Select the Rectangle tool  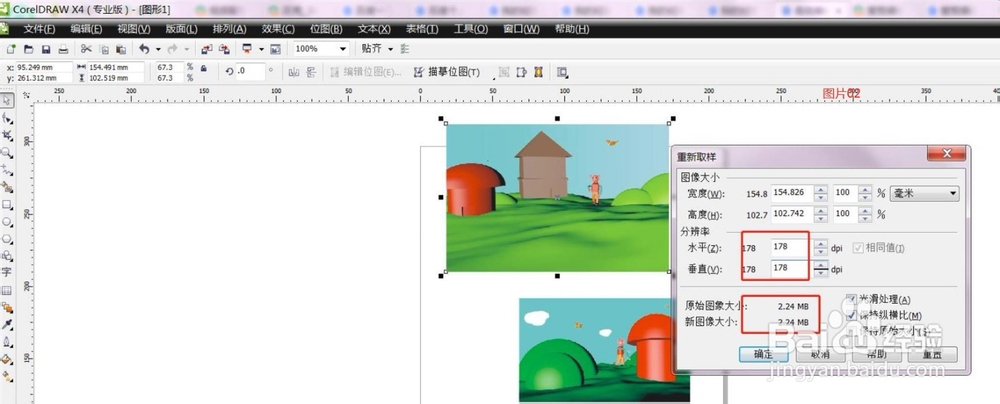pos(7,204)
